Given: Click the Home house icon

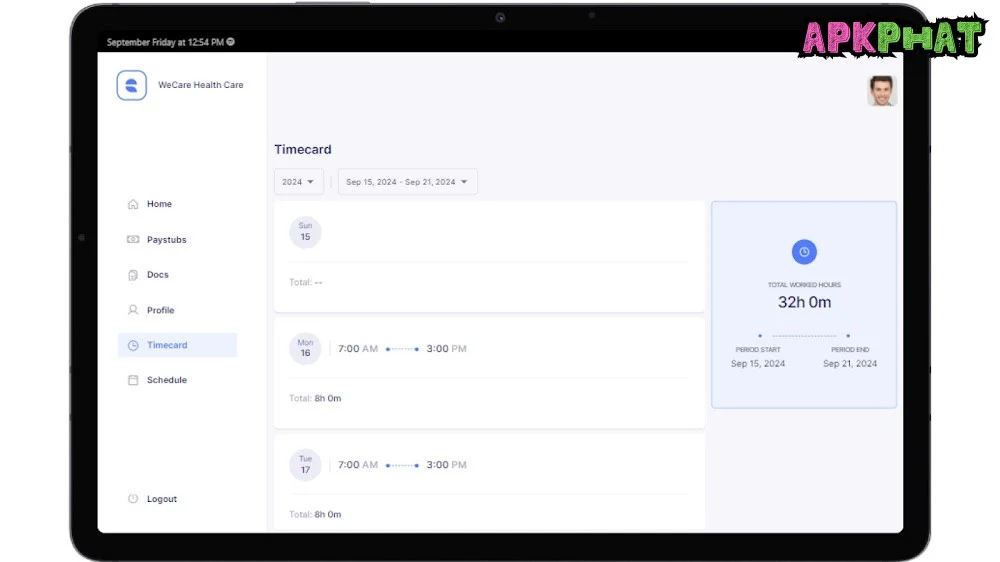Looking at the screenshot, I should coord(133,204).
